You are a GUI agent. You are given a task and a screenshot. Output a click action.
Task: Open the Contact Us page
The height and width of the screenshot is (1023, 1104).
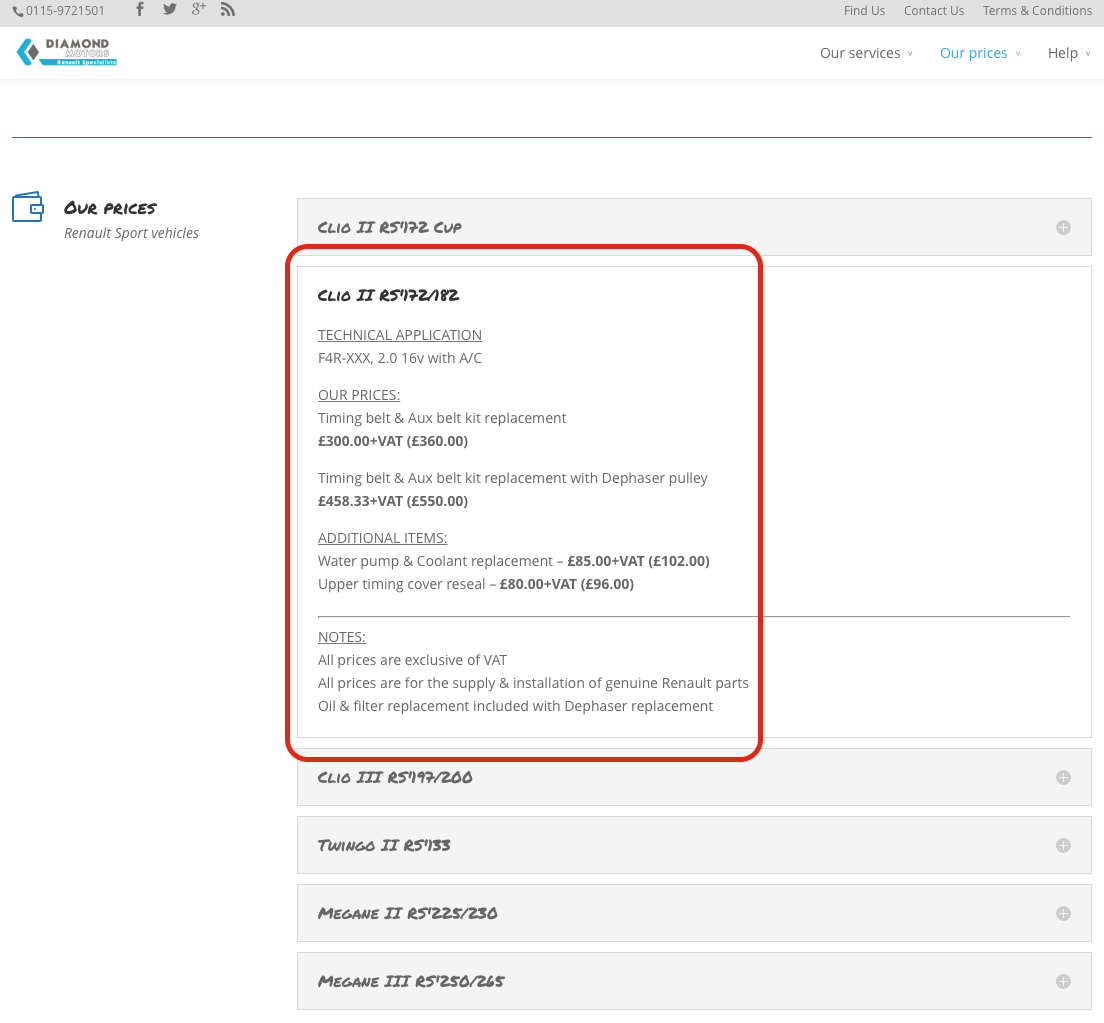point(933,10)
